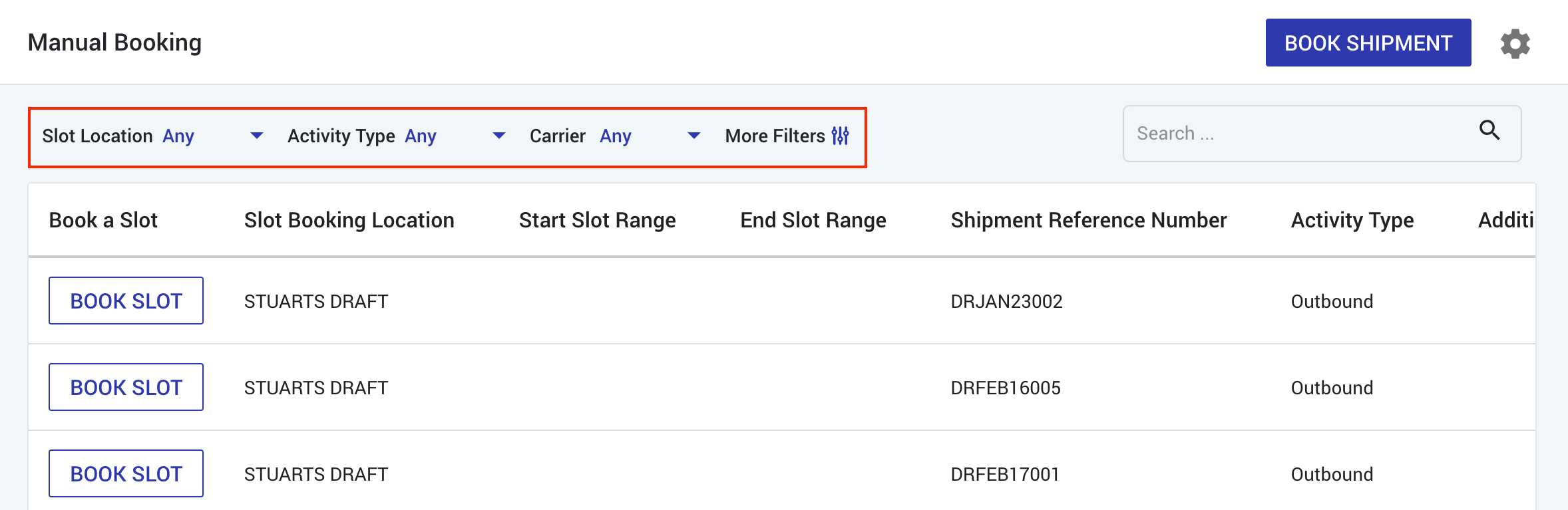The width and height of the screenshot is (1568, 510).
Task: Click the Start Slot Range header
Action: pos(597,220)
